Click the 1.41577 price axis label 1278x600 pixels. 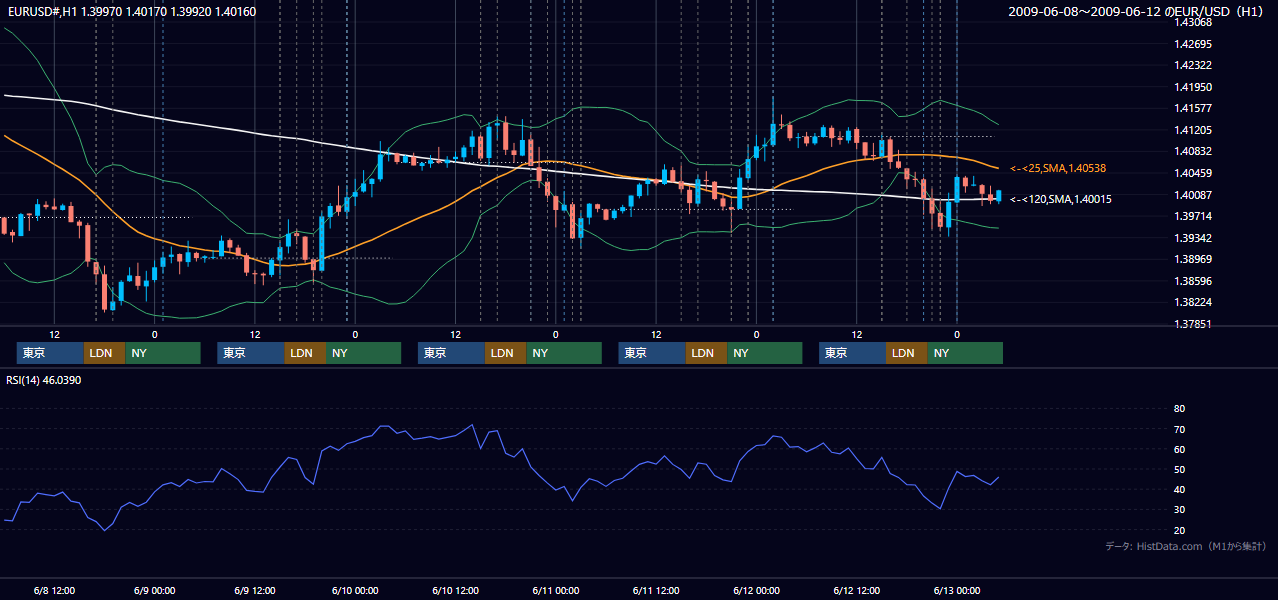pyautogui.click(x=1193, y=108)
